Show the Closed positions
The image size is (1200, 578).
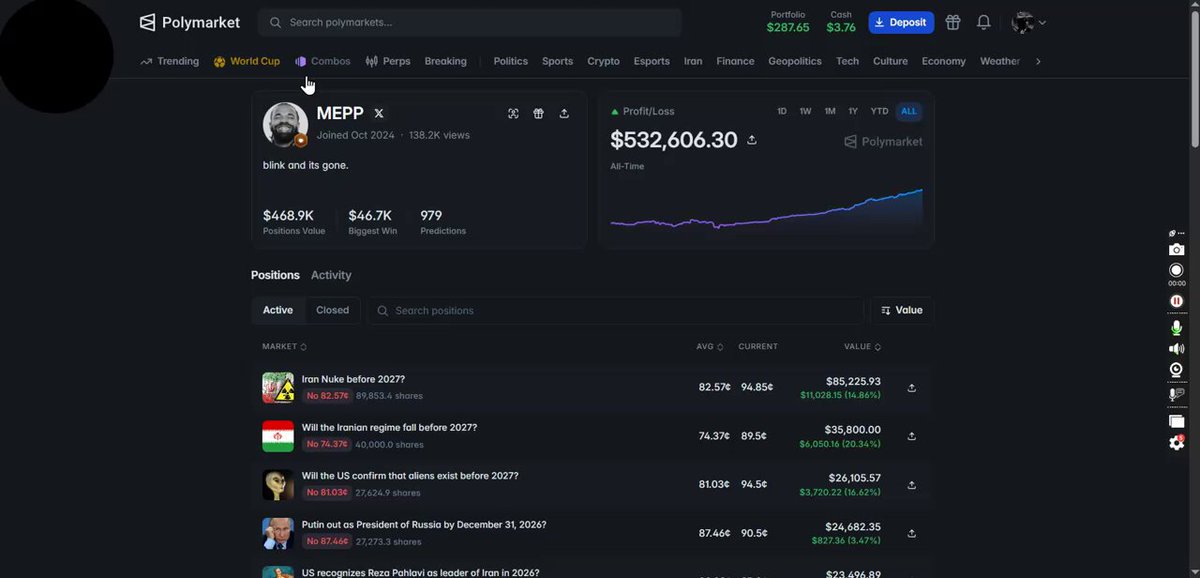coord(332,310)
